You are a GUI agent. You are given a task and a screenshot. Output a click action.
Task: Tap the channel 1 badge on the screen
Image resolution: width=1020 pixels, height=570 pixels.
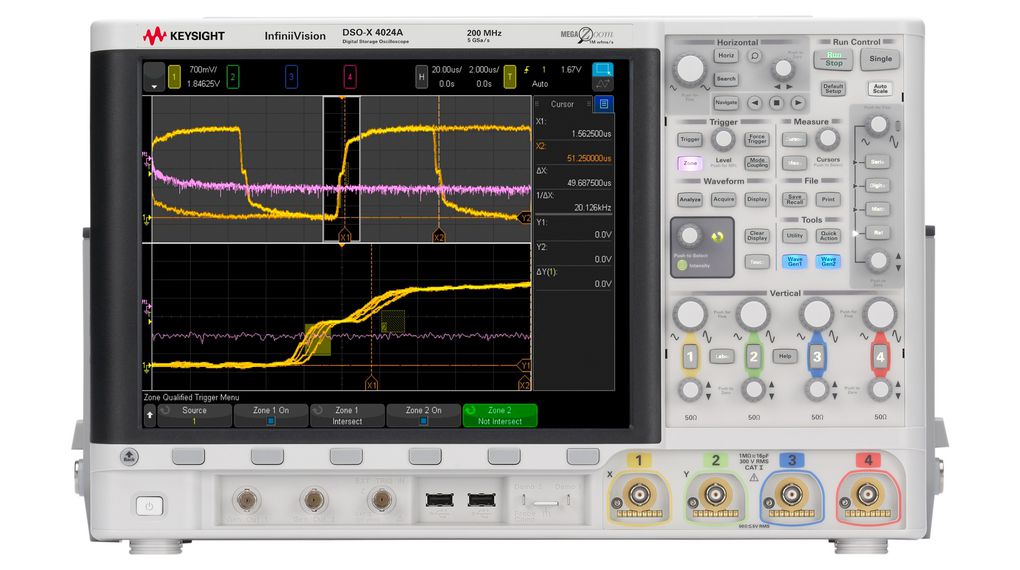174,77
